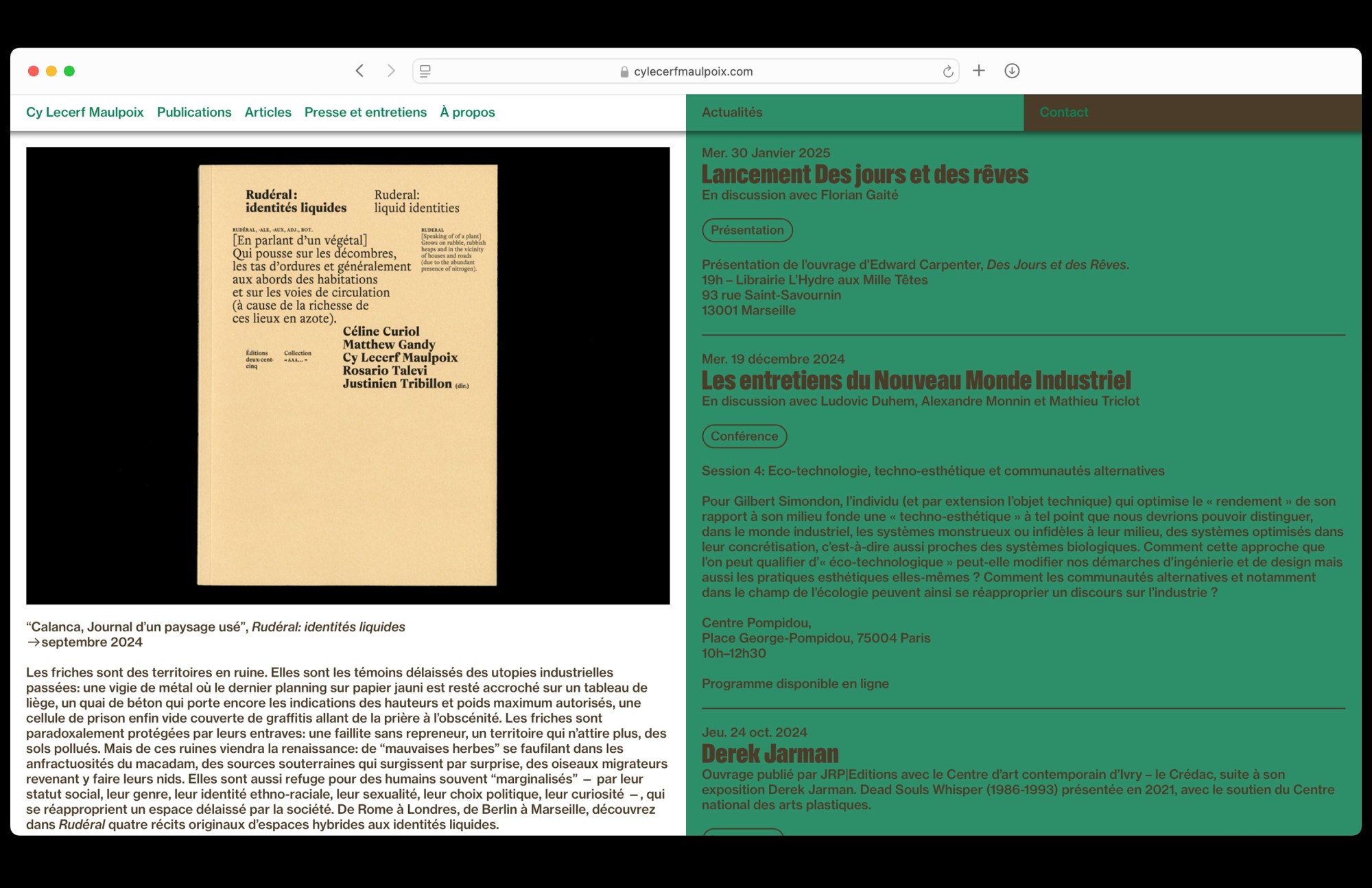
Task: Switch to the Actualités tab
Action: pos(732,113)
